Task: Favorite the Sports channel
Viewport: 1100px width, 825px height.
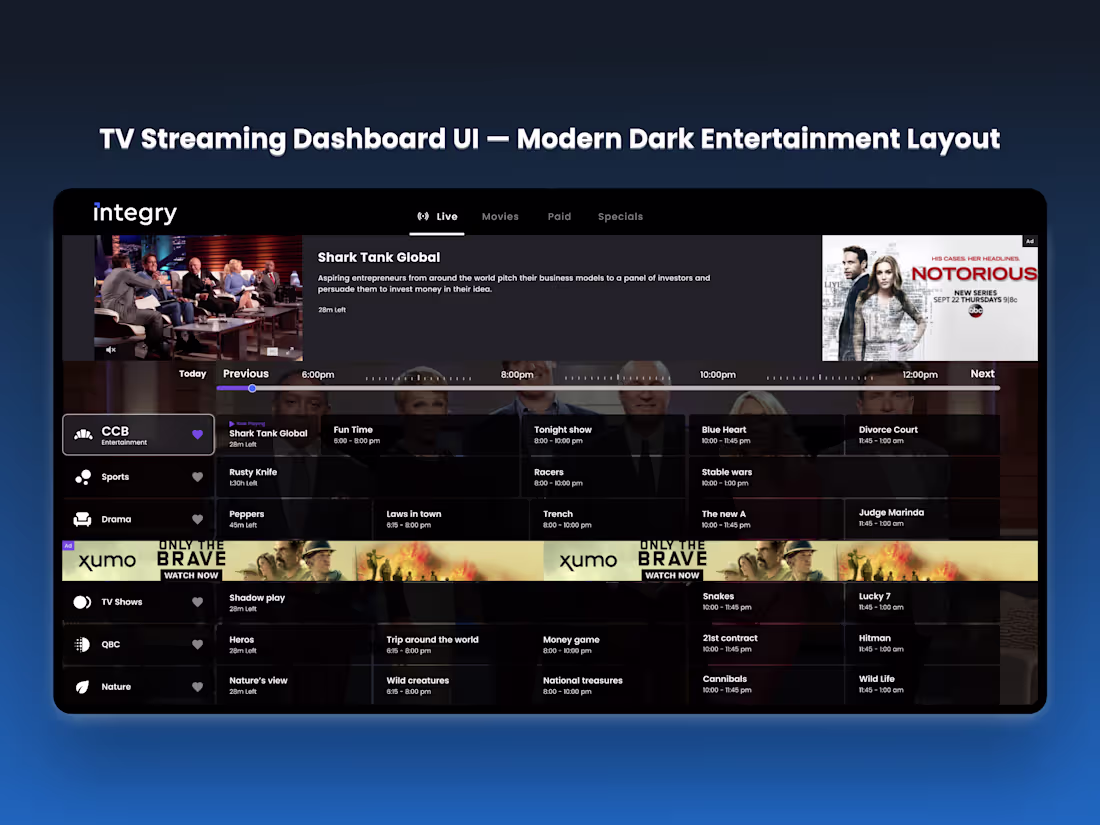Action: click(x=197, y=477)
